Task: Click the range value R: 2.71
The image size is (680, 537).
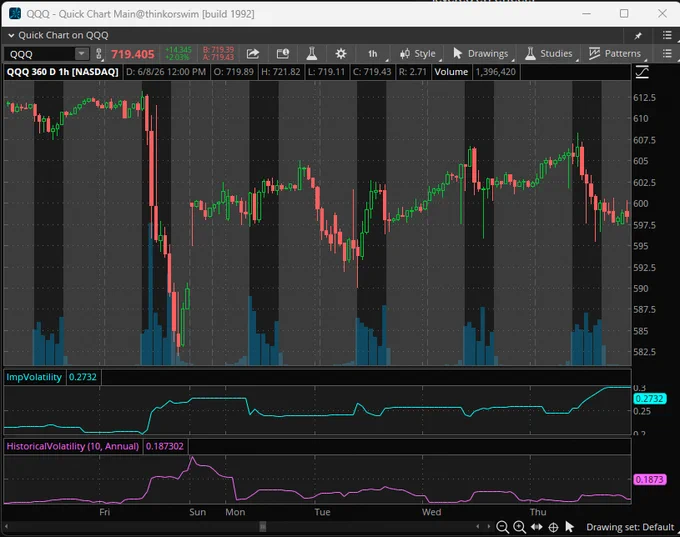Action: (x=412, y=72)
